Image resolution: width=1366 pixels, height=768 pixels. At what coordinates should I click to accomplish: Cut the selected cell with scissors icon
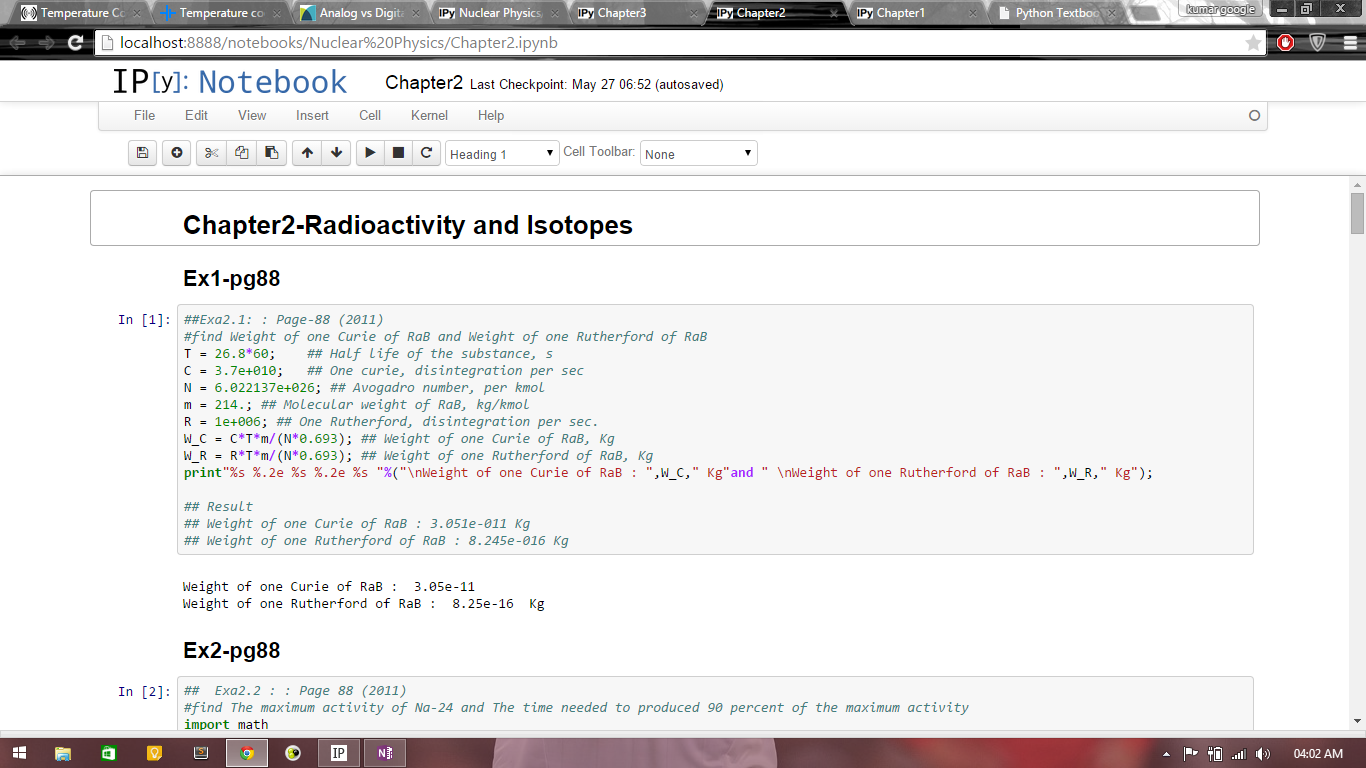click(211, 153)
